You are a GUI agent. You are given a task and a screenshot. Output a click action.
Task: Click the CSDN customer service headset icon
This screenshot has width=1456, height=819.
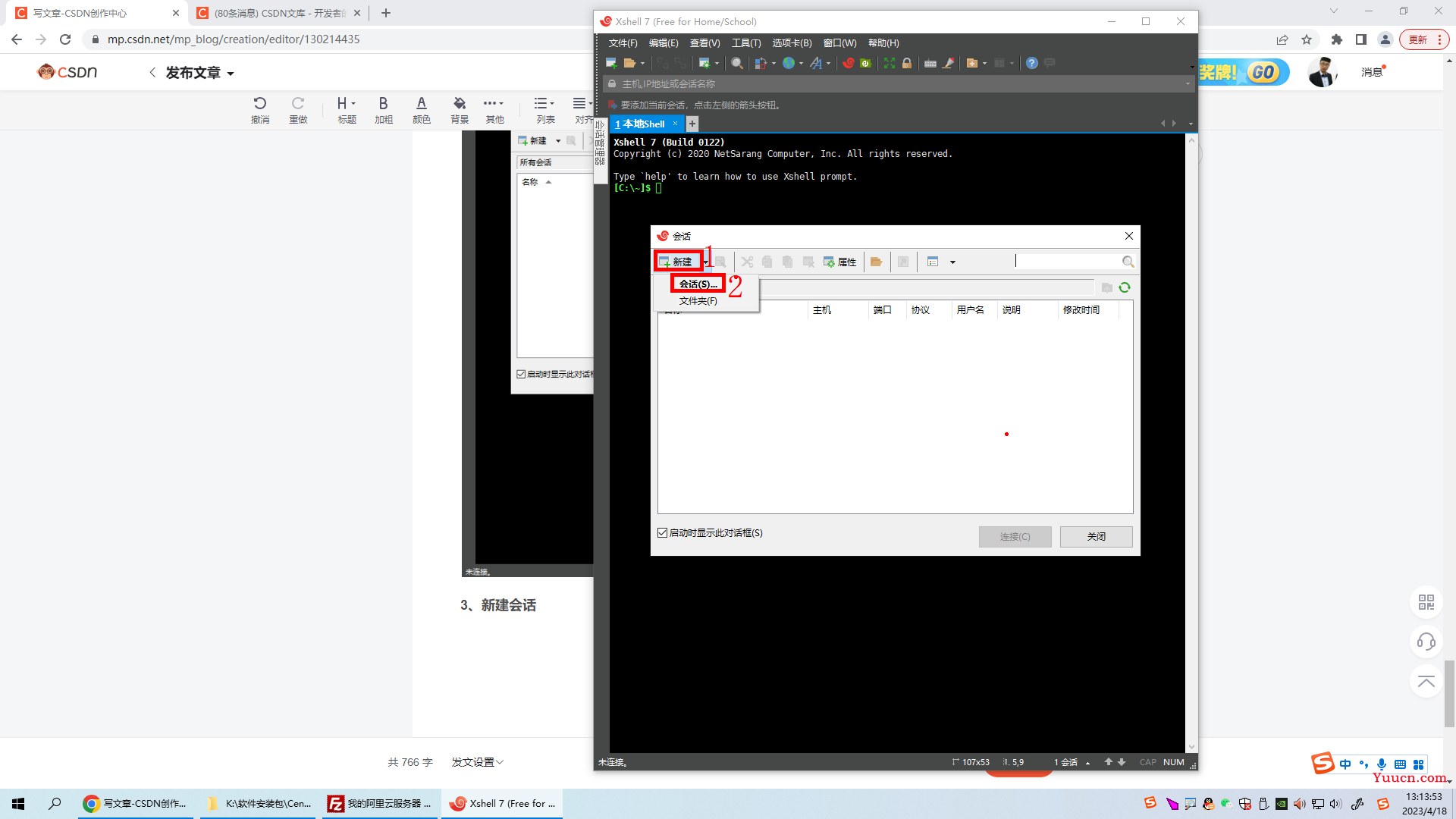tap(1426, 642)
